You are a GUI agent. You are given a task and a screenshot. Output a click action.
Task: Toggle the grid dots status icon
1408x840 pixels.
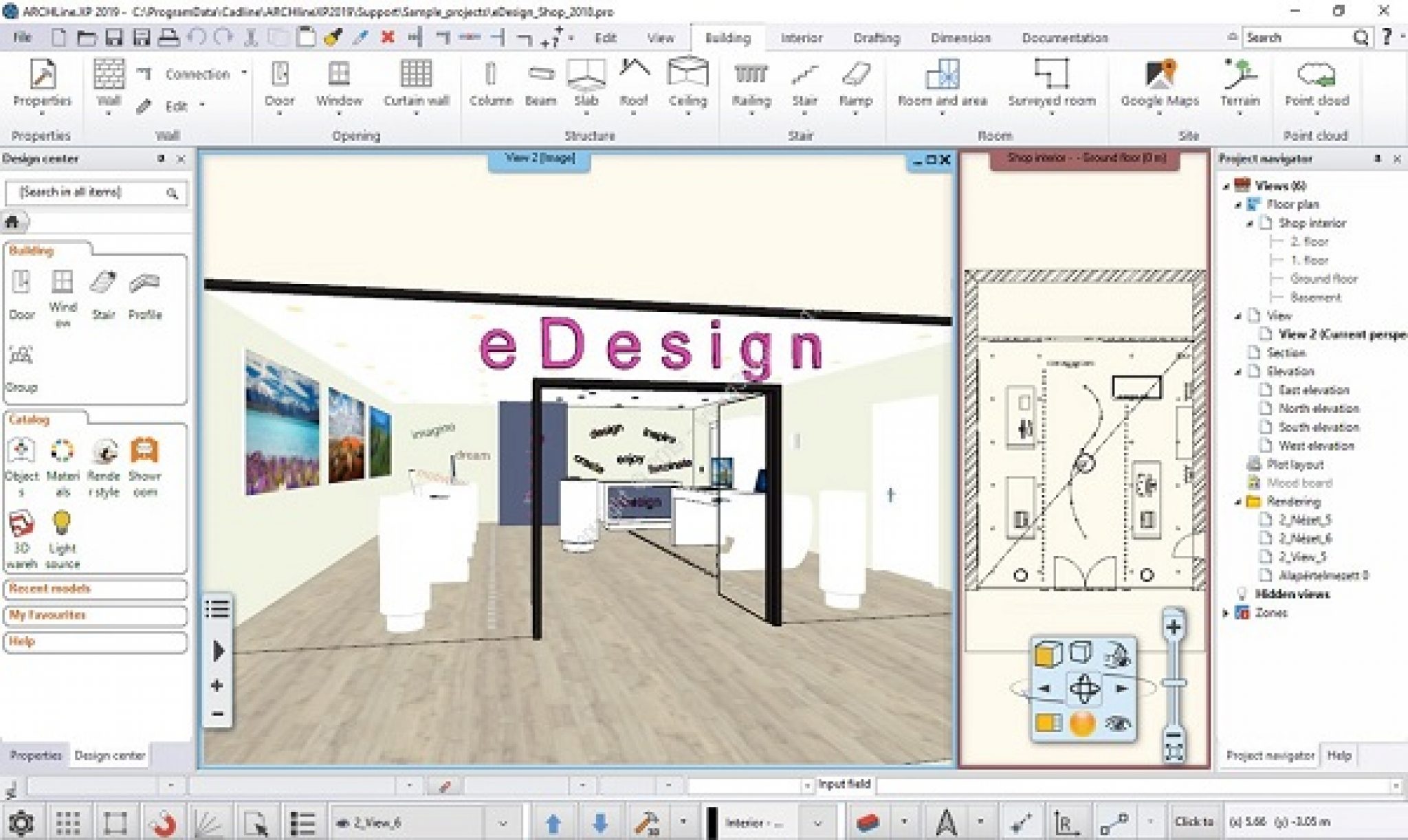67,822
